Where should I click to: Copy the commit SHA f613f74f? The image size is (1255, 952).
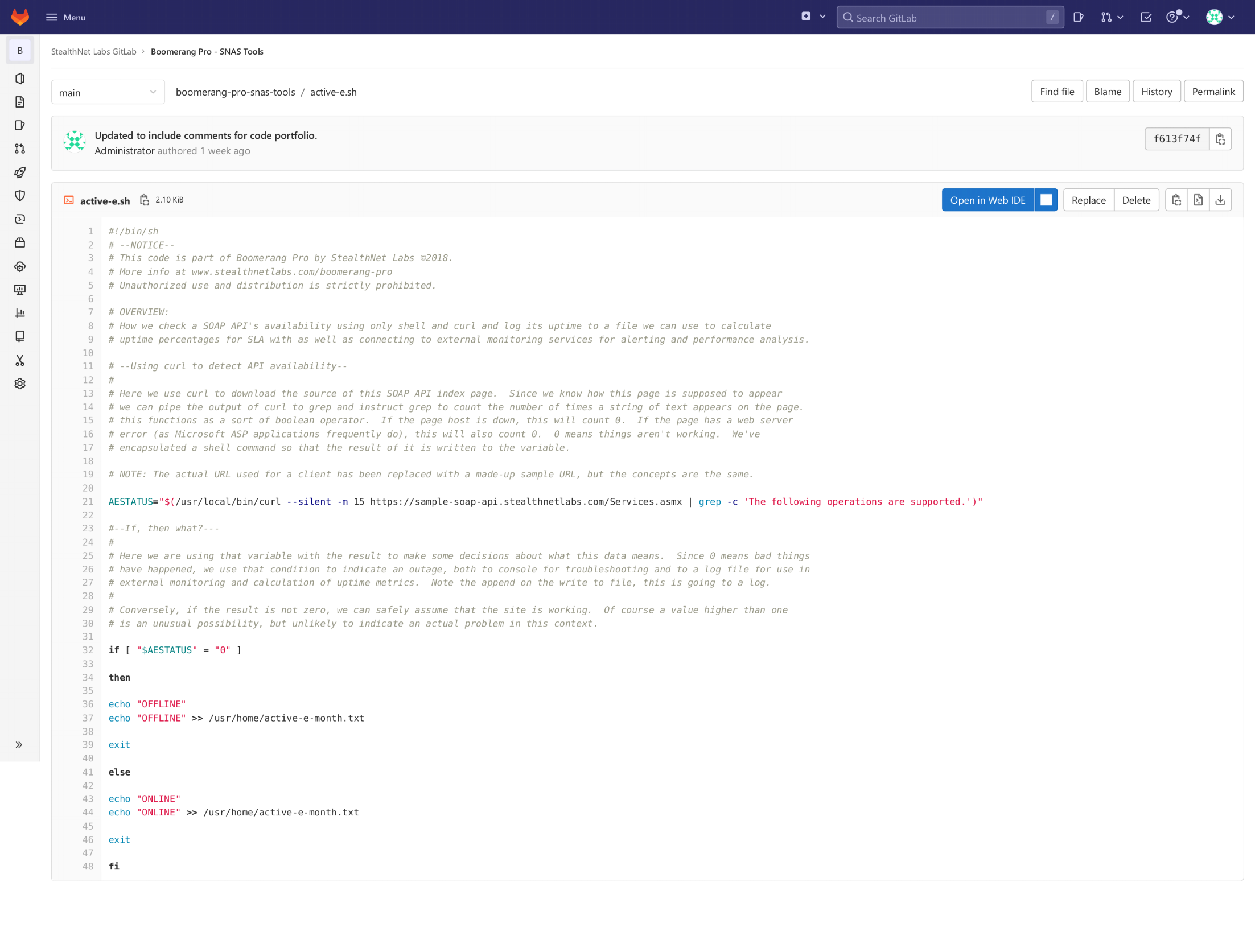(1220, 139)
